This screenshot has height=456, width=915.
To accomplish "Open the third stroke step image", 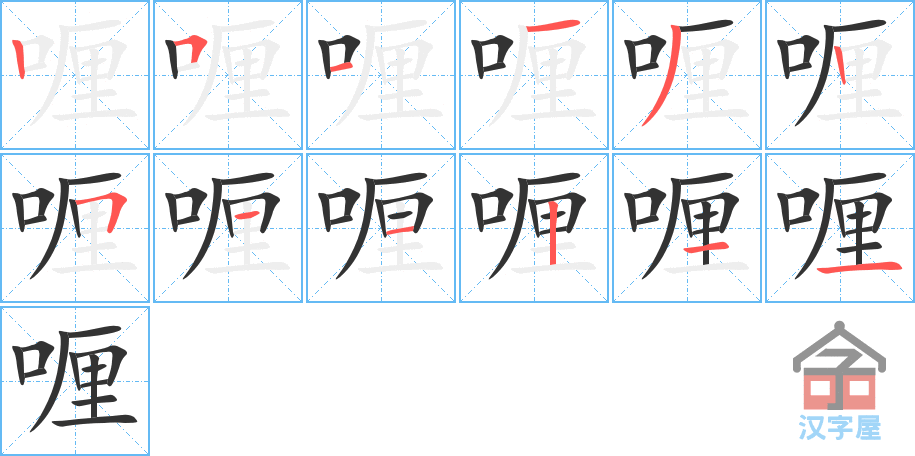I will [x=381, y=75].
